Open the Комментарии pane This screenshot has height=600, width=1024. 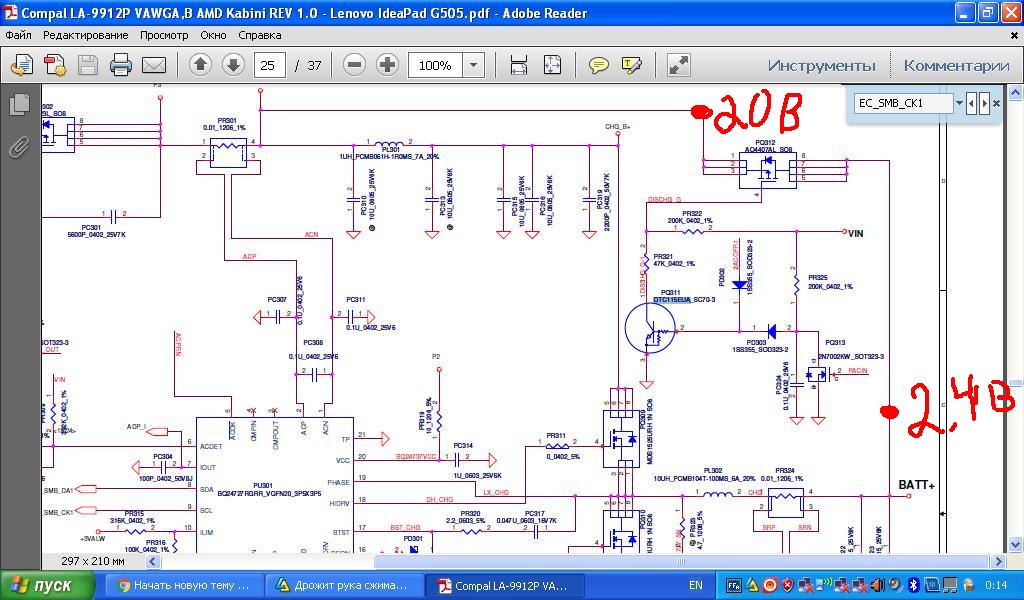tap(956, 65)
